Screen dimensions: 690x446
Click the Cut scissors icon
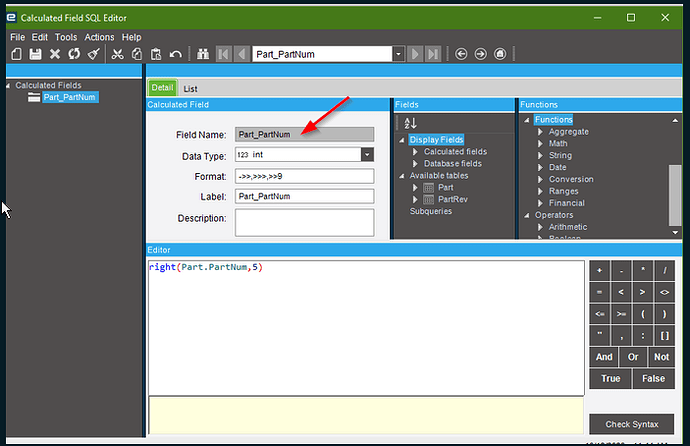tap(117, 54)
